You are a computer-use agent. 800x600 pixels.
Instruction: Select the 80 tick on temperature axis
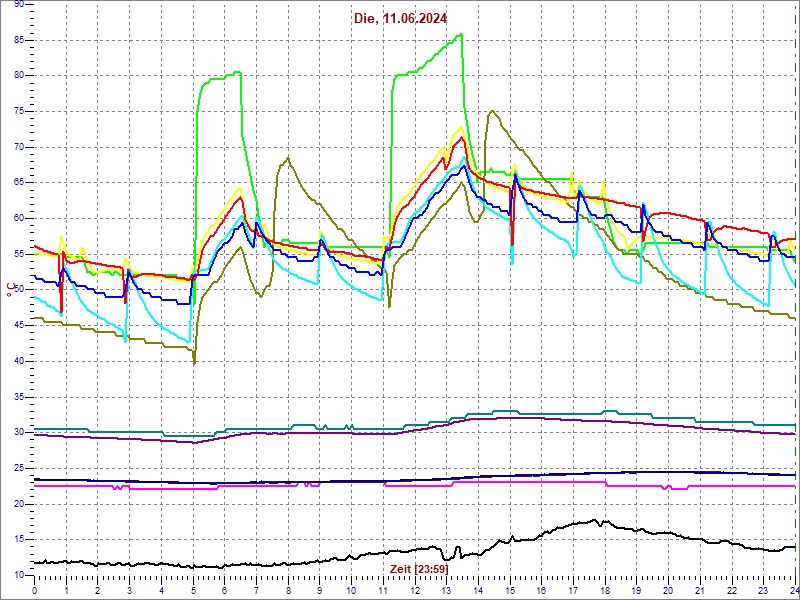pos(18,76)
